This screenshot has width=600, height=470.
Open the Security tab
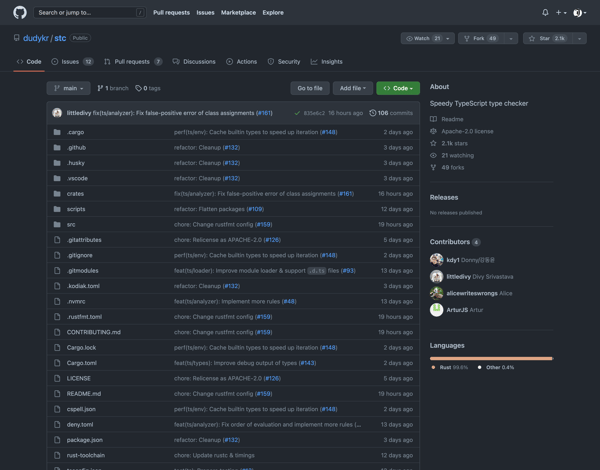pyautogui.click(x=284, y=62)
